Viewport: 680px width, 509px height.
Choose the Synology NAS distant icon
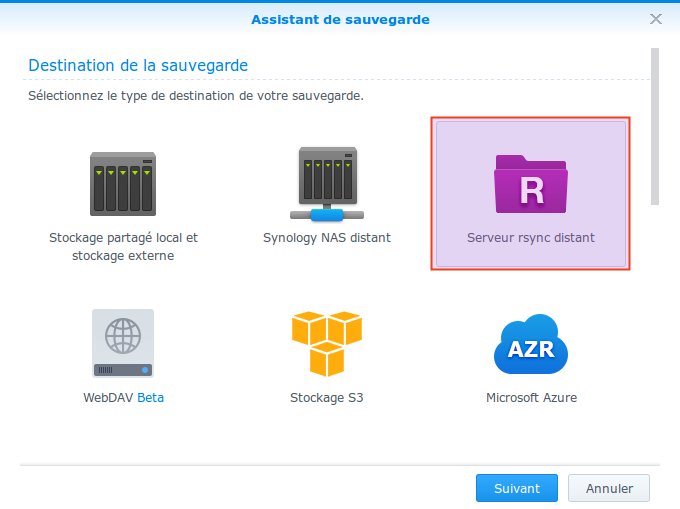tap(327, 184)
